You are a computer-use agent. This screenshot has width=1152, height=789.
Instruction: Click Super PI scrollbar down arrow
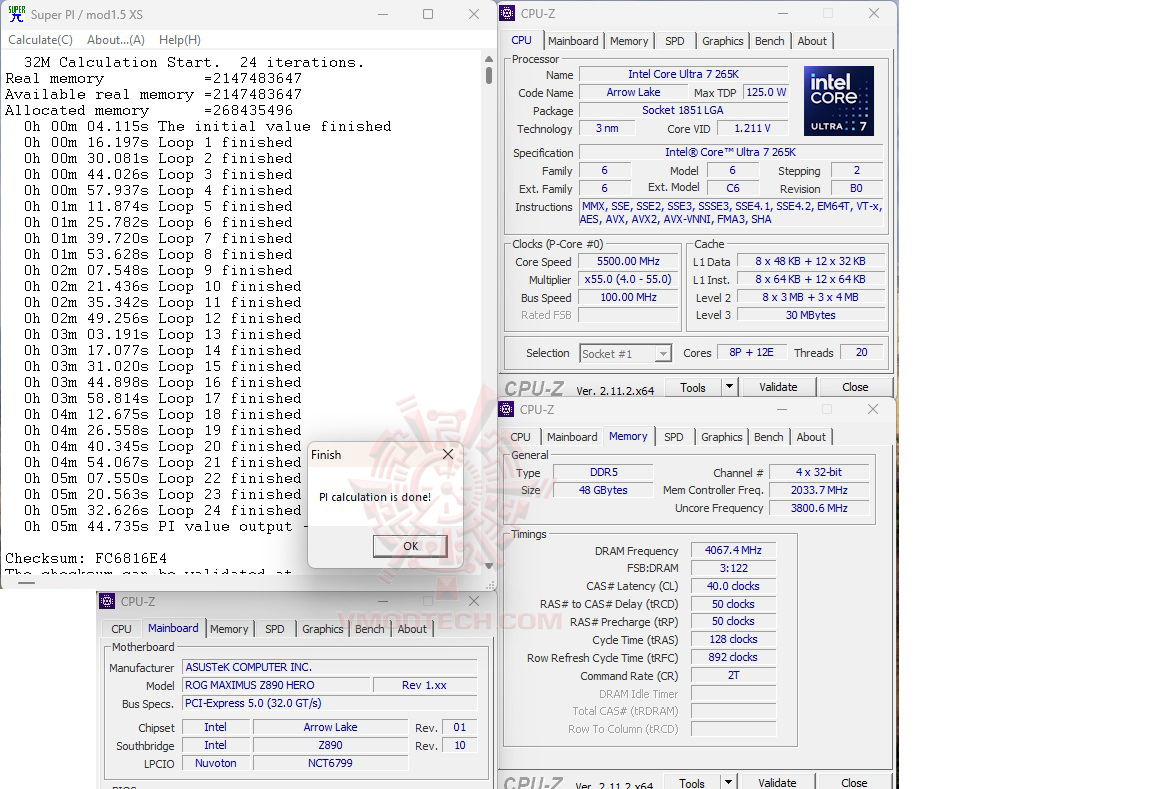[x=489, y=566]
